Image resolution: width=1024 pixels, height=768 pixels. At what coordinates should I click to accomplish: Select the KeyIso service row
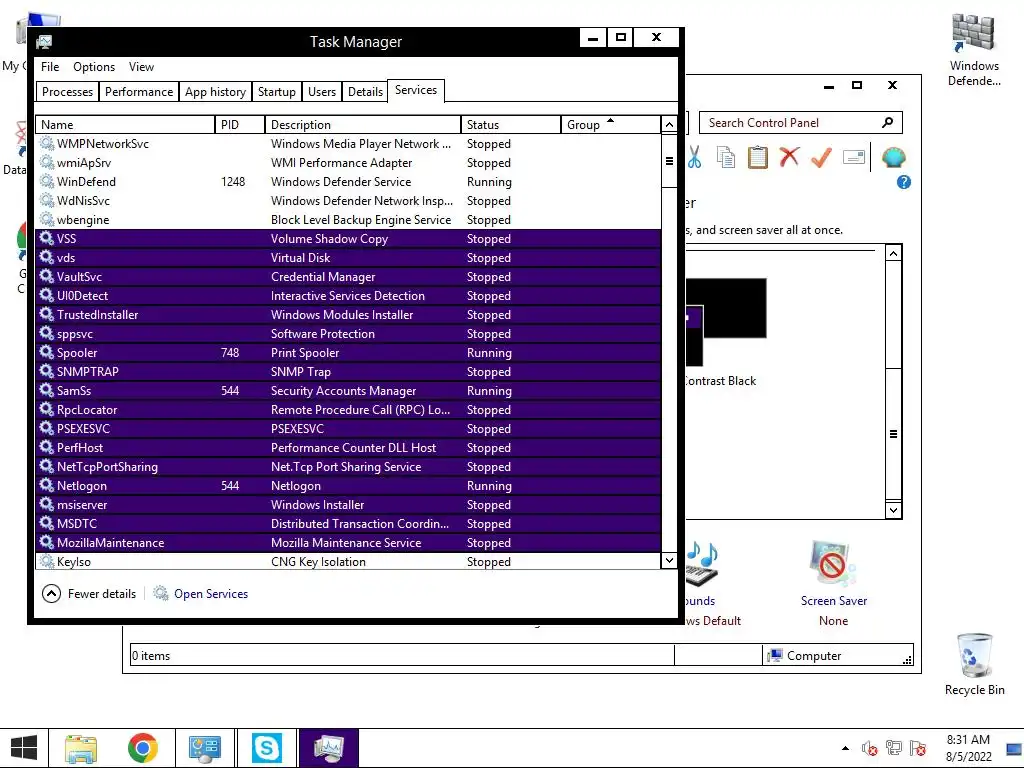[348, 562]
